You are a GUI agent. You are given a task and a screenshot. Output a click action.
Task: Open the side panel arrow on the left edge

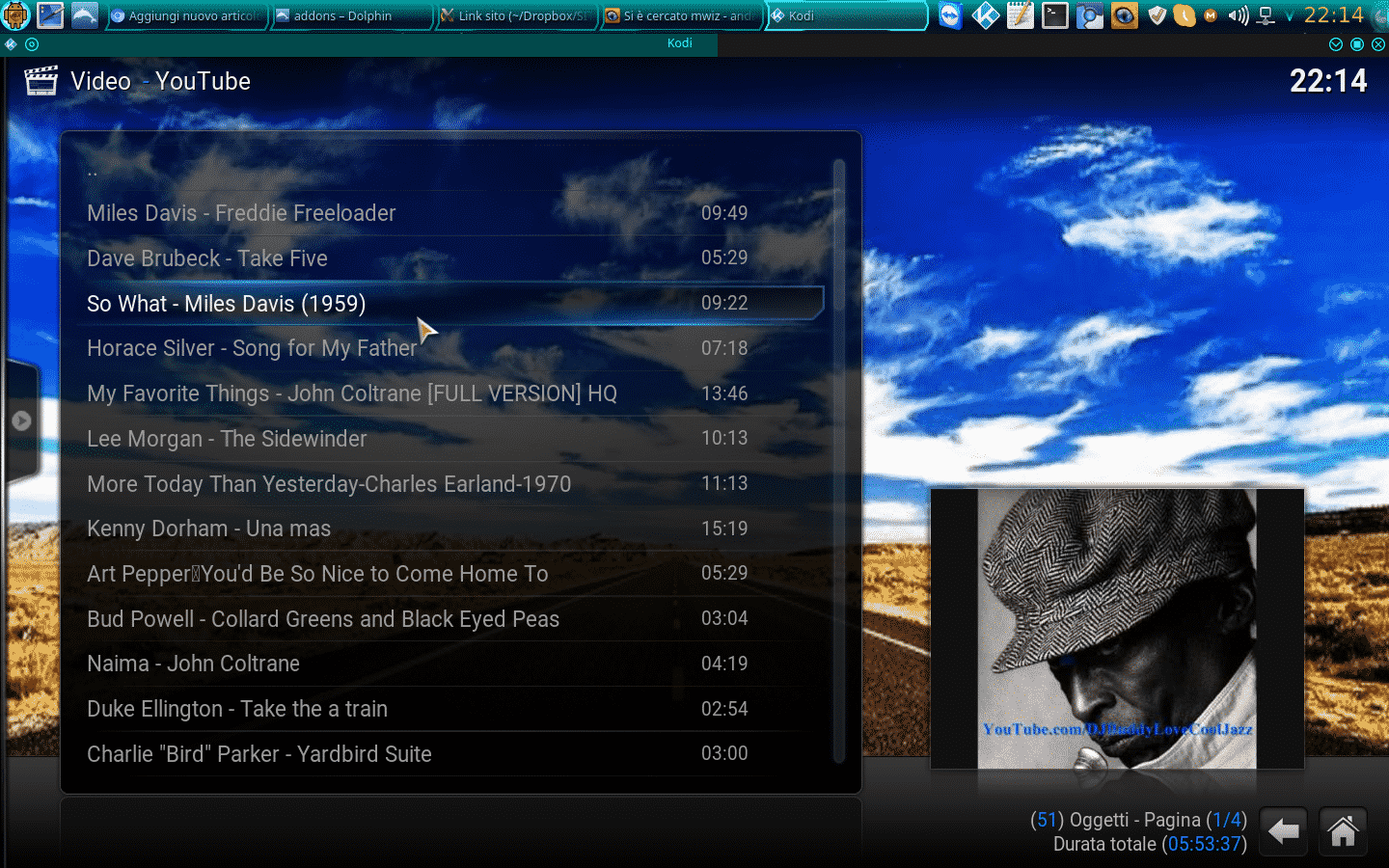click(x=21, y=420)
